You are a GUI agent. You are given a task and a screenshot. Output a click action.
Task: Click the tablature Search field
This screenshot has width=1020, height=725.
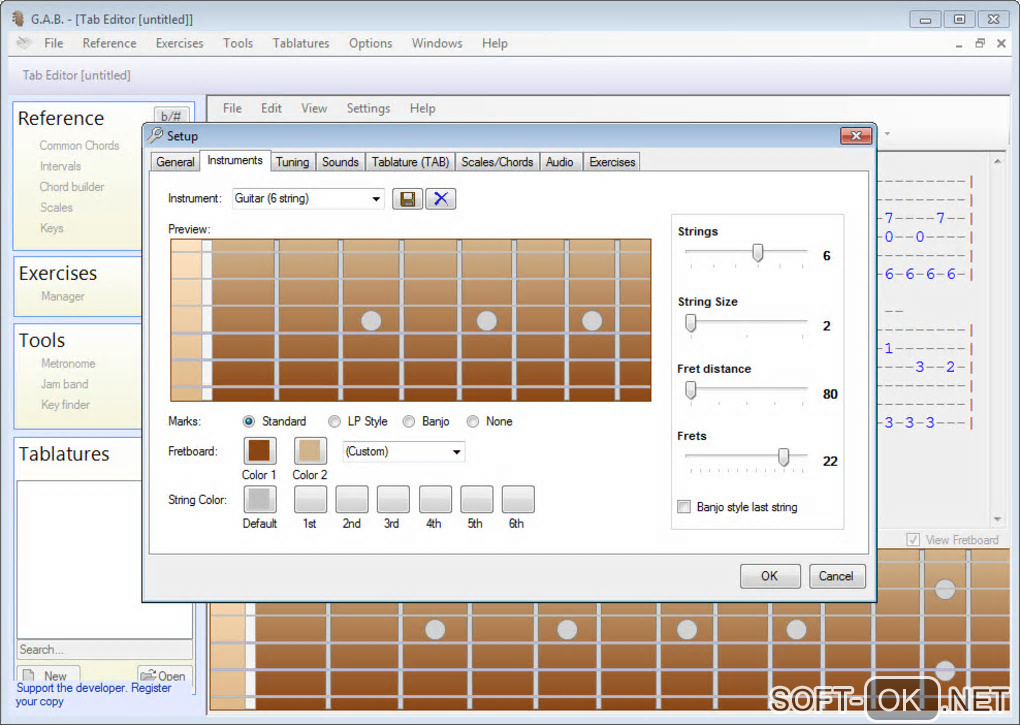pos(104,650)
